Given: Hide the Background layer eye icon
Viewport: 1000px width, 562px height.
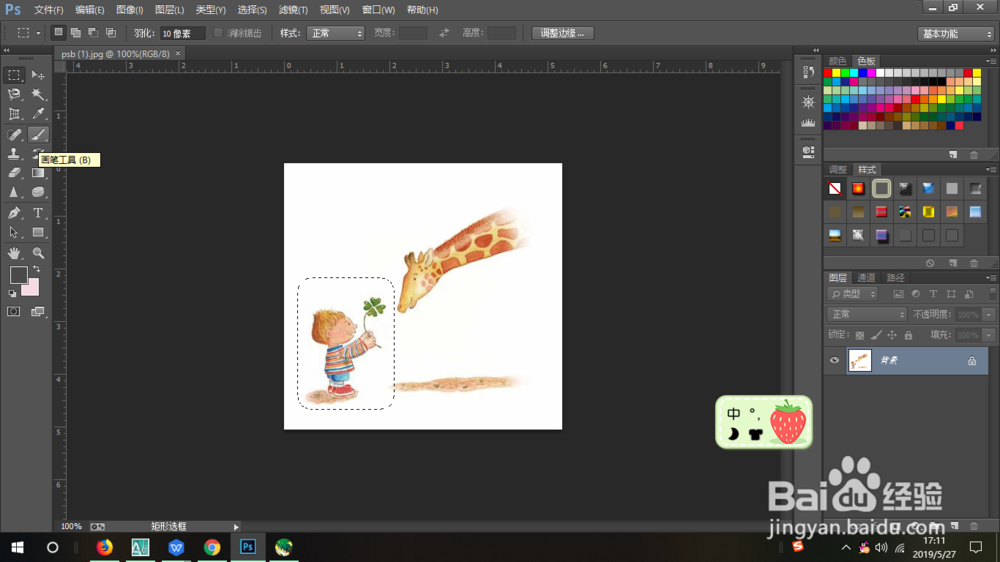Looking at the screenshot, I should (x=834, y=360).
